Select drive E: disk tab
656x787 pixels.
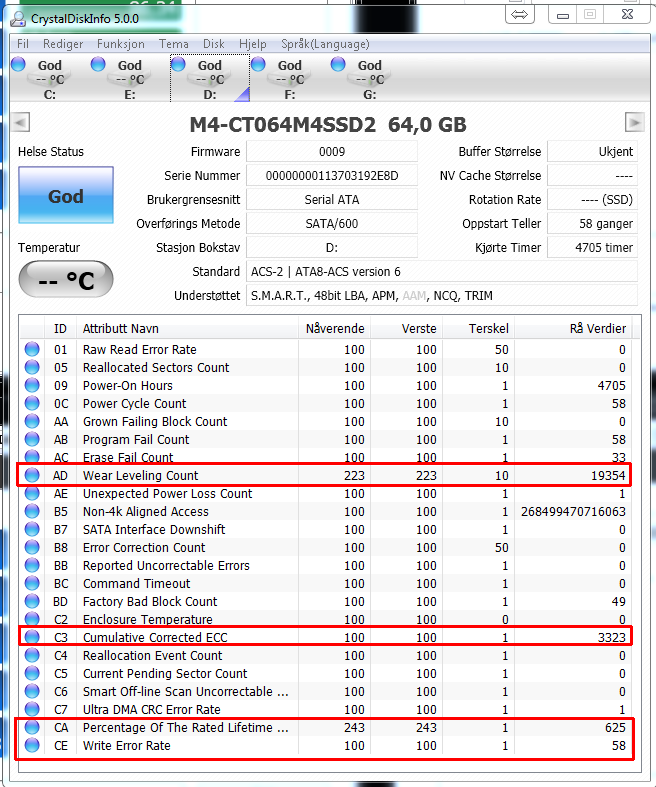pyautogui.click(x=129, y=79)
